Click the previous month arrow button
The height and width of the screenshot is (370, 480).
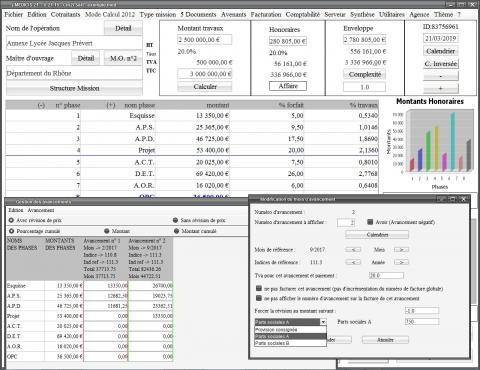[353, 249]
